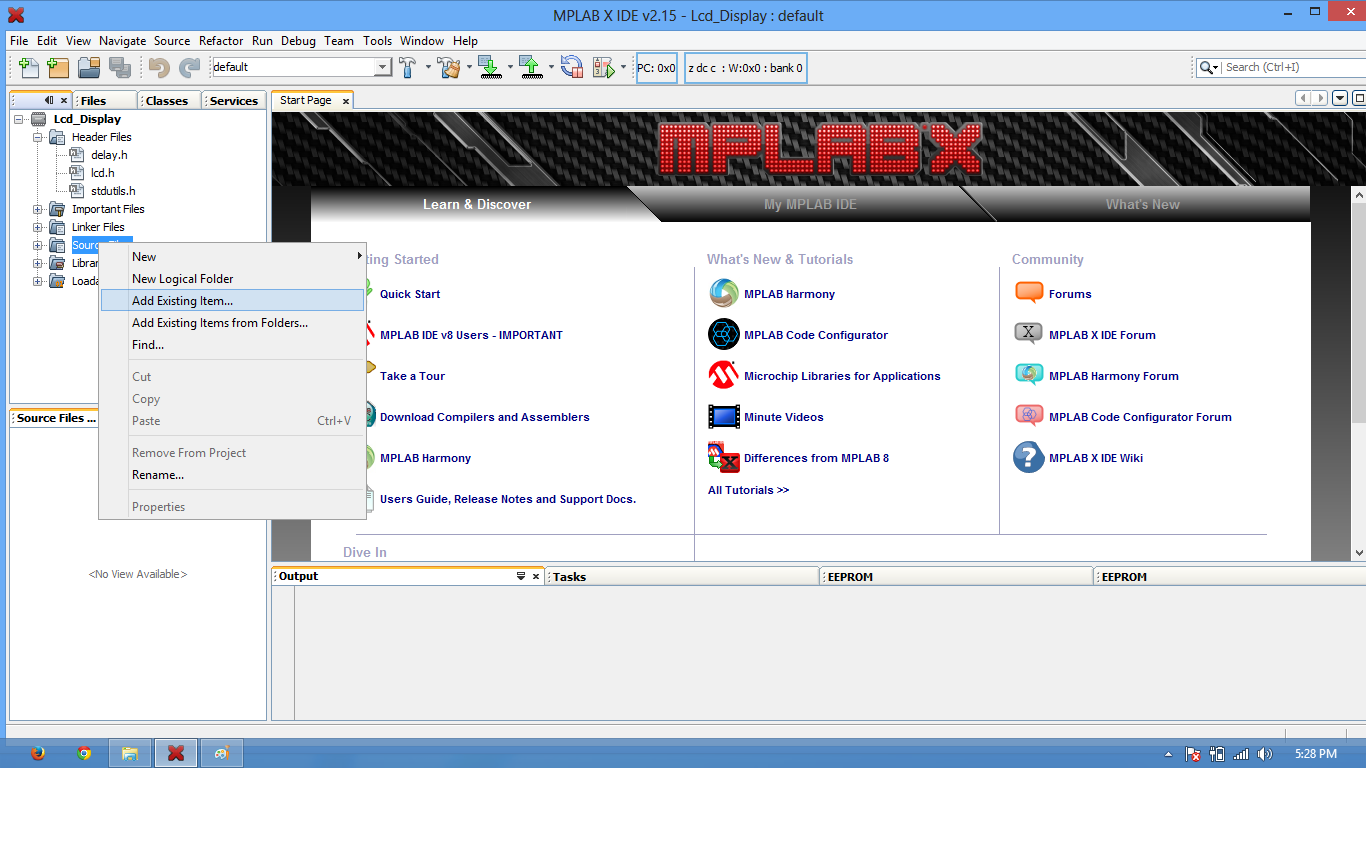Open the Build Project dropdown arrow

point(428,67)
